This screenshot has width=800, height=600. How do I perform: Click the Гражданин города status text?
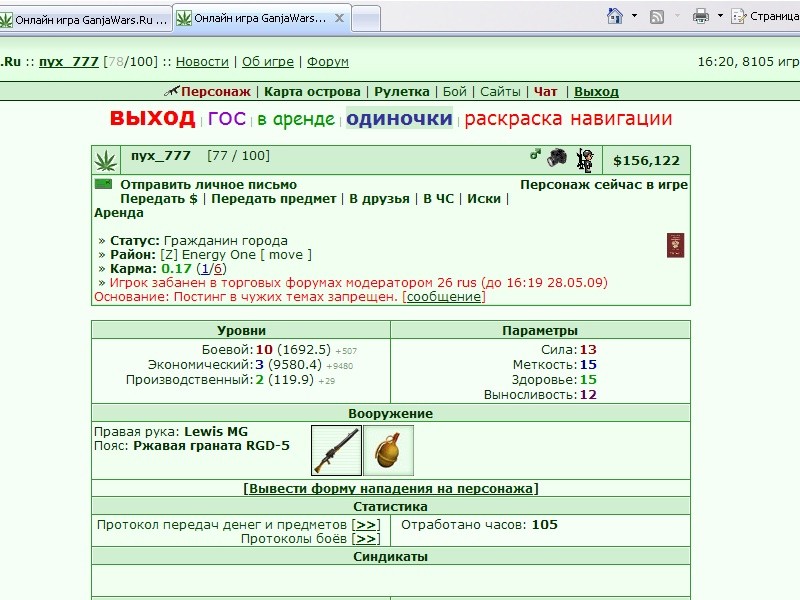coord(226,241)
